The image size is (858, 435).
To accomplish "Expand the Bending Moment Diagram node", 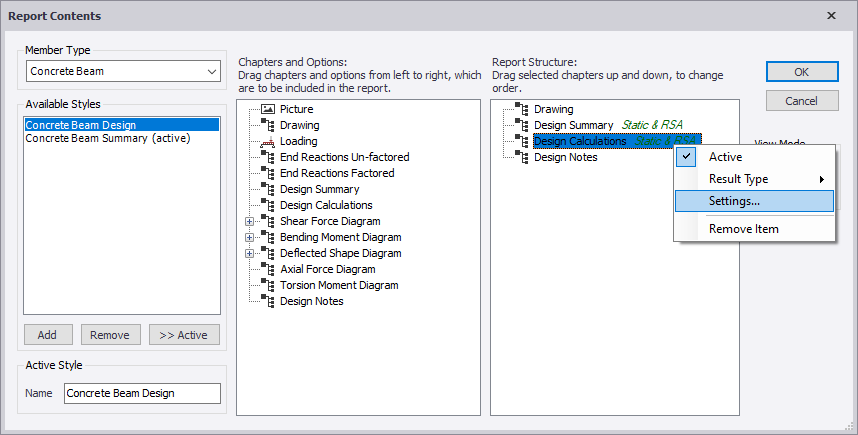I will (249, 237).
